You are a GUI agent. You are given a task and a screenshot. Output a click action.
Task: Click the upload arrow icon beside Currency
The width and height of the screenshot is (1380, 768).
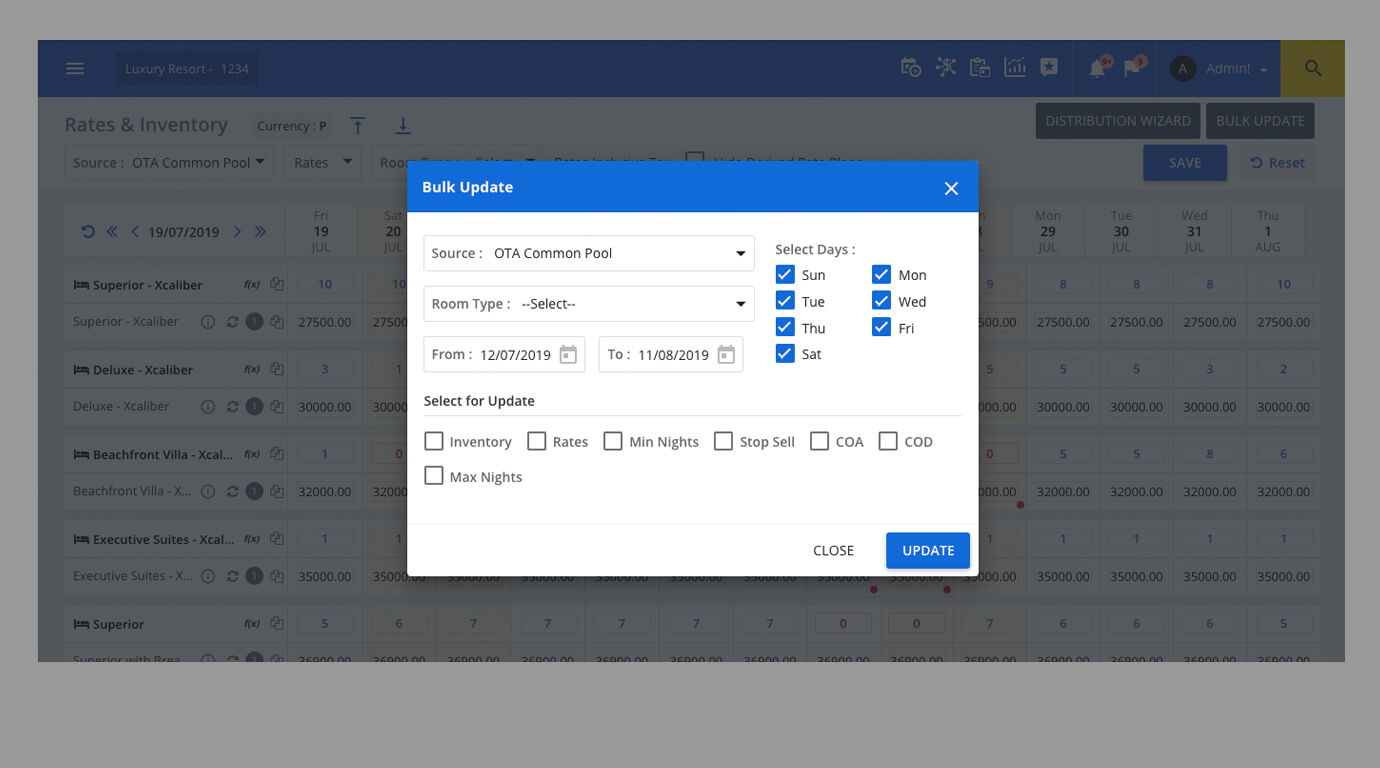[358, 126]
